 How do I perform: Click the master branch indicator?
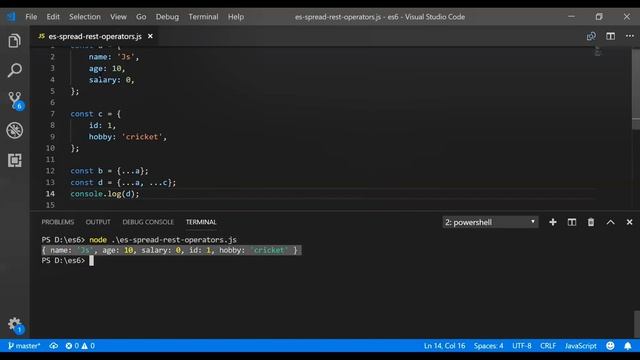24,346
